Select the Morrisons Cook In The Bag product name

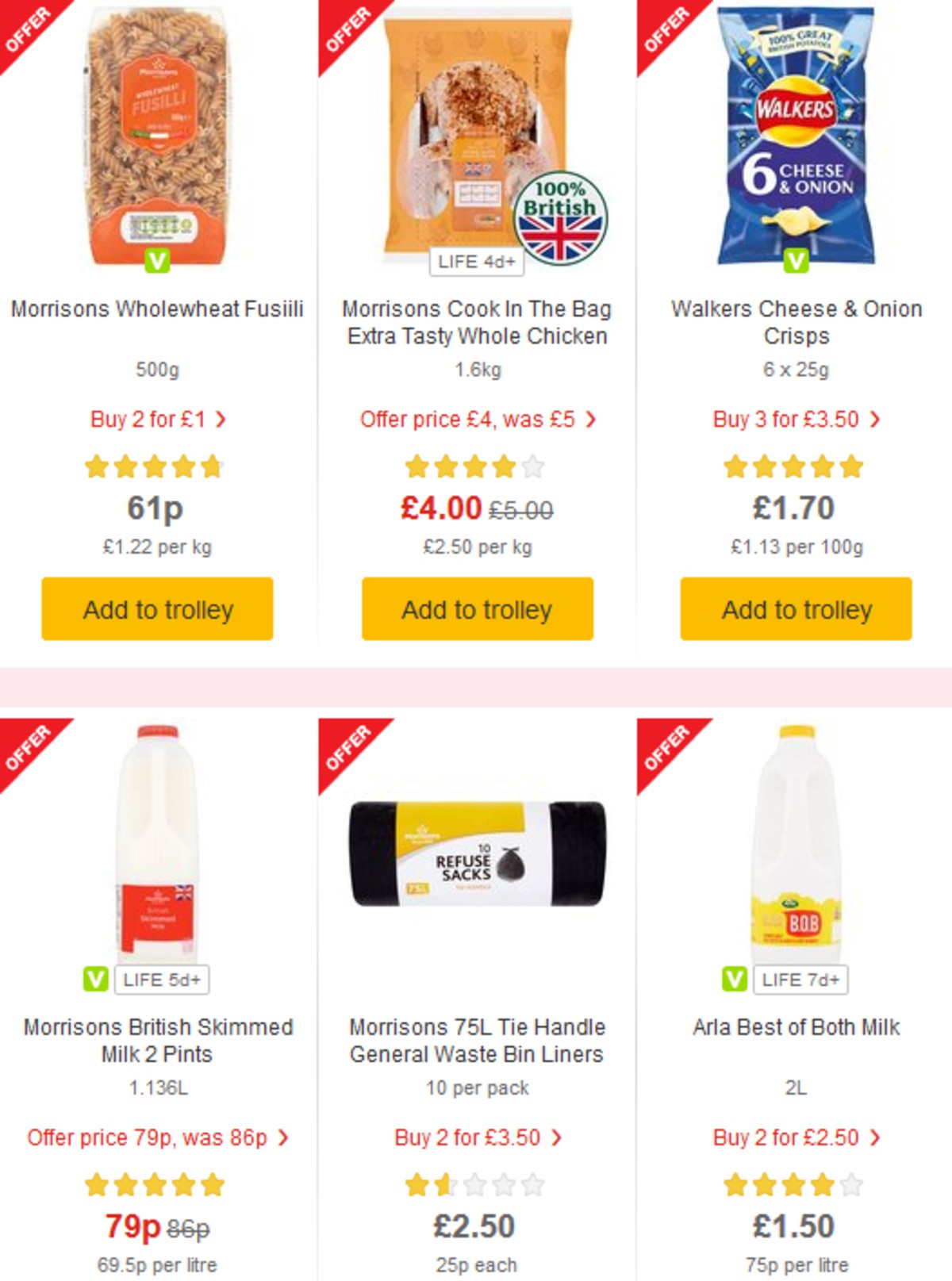[475, 322]
